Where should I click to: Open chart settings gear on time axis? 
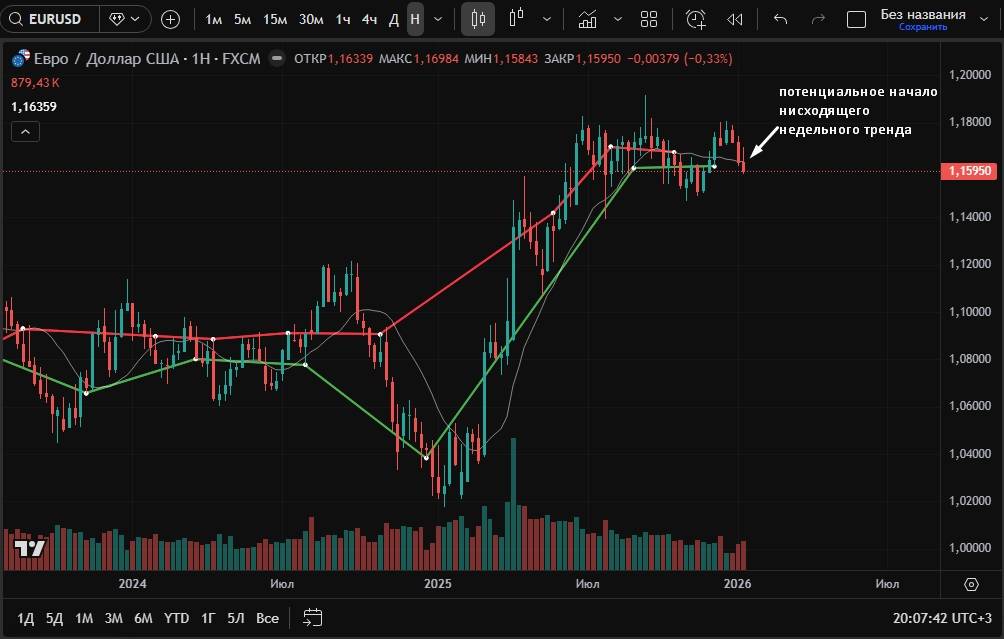971,584
